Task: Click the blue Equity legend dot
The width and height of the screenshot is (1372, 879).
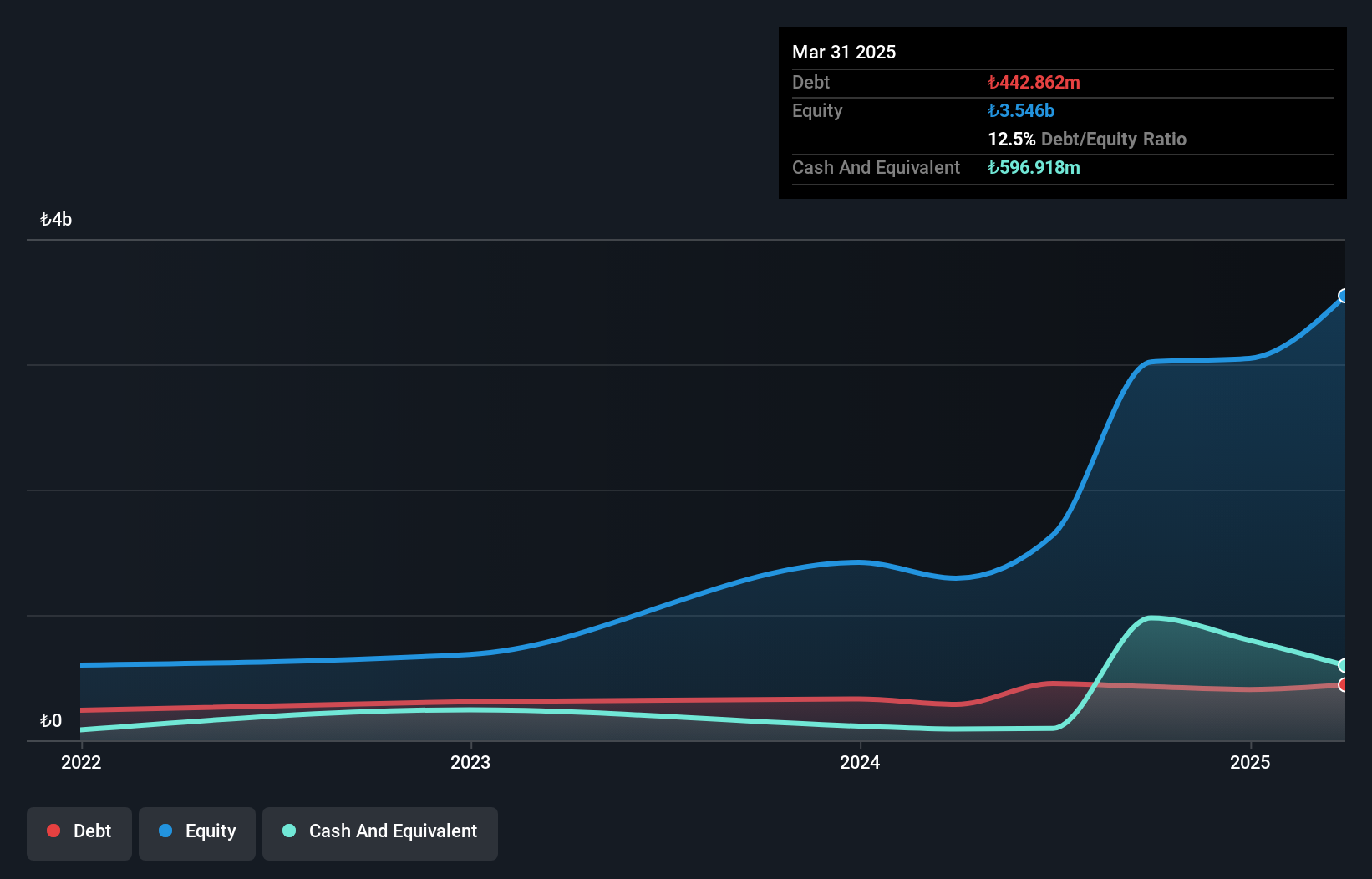Action: (x=165, y=831)
